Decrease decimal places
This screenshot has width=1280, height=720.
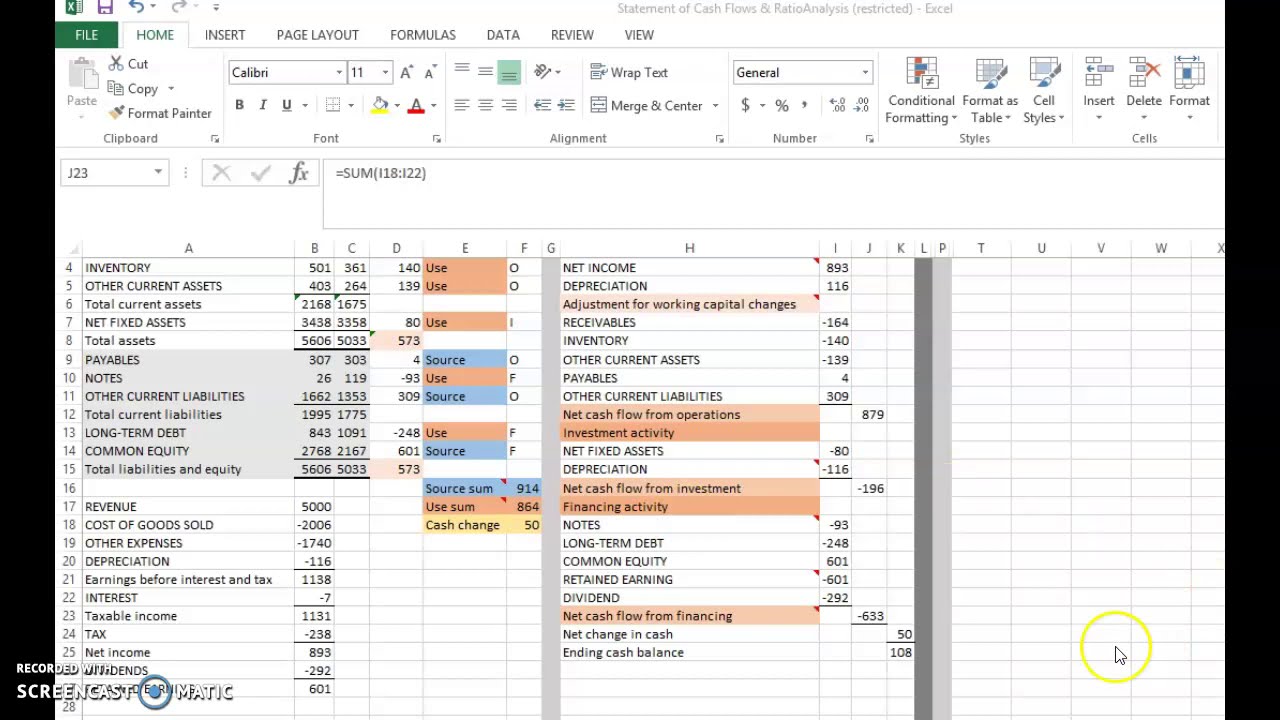(x=862, y=105)
